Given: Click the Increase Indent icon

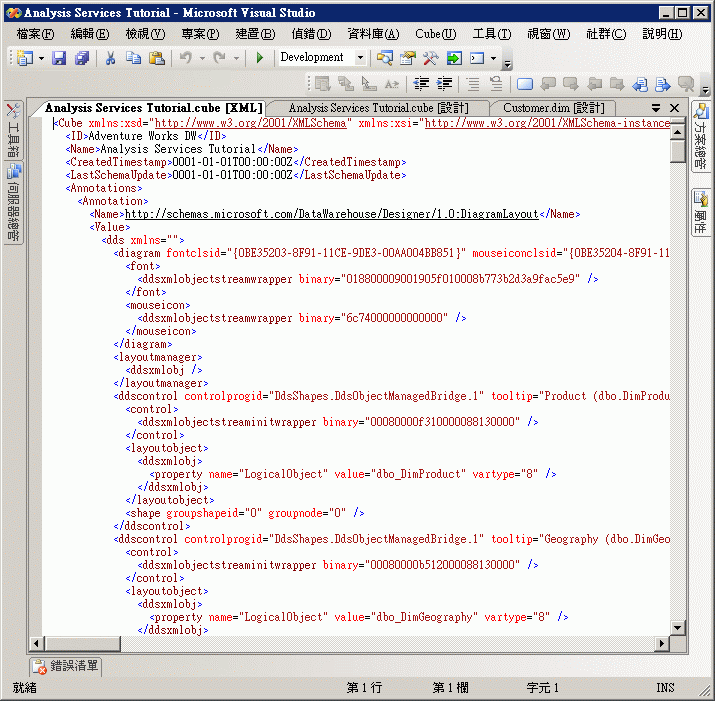Looking at the screenshot, I should [444, 84].
